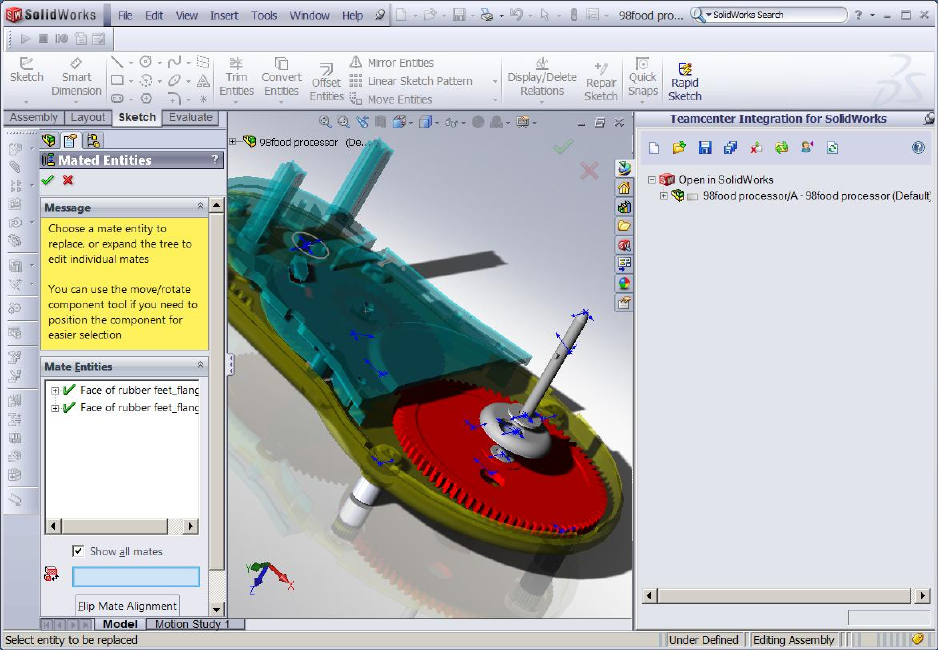Select the Straight Slot sketch tool
This screenshot has width=938, height=650.
[x=117, y=98]
